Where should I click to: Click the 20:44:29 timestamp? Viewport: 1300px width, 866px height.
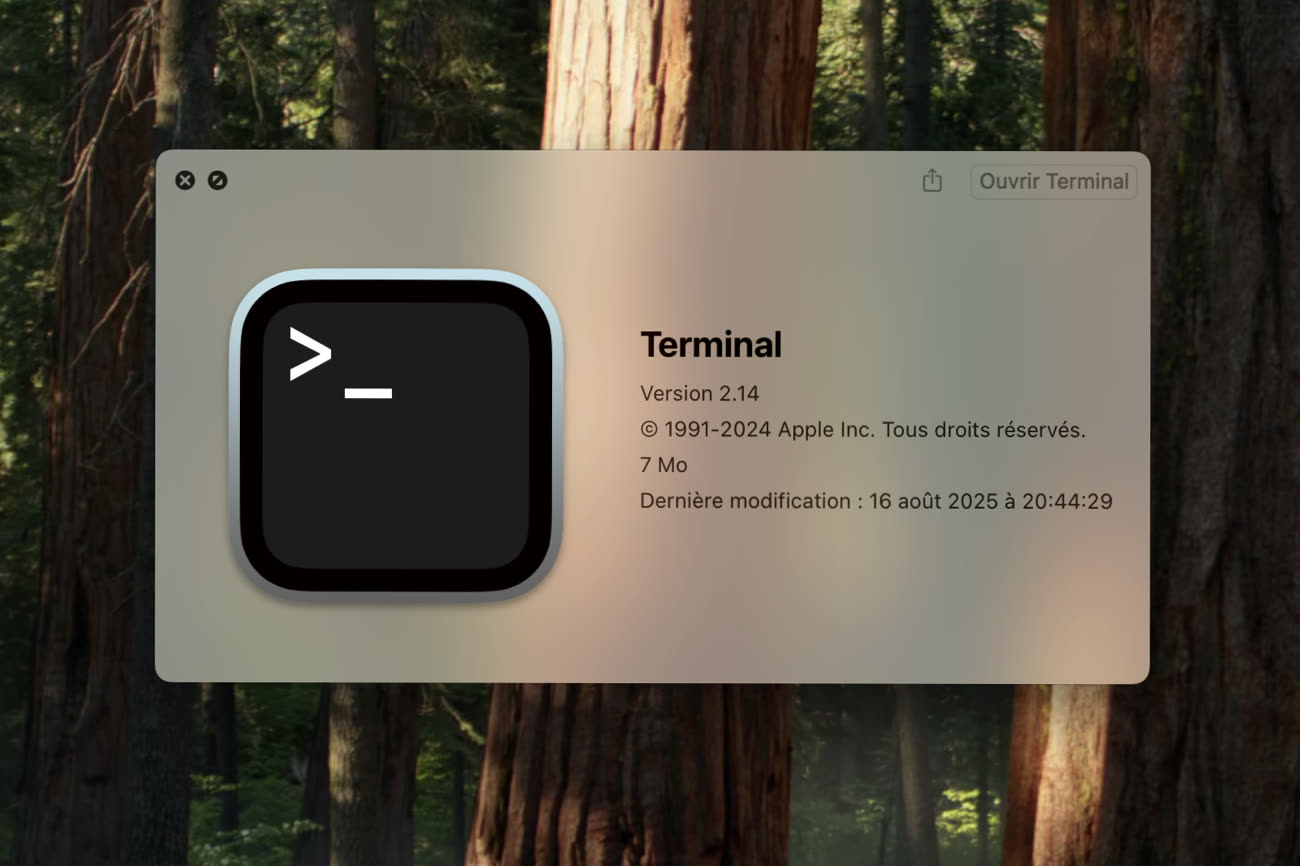[1067, 501]
